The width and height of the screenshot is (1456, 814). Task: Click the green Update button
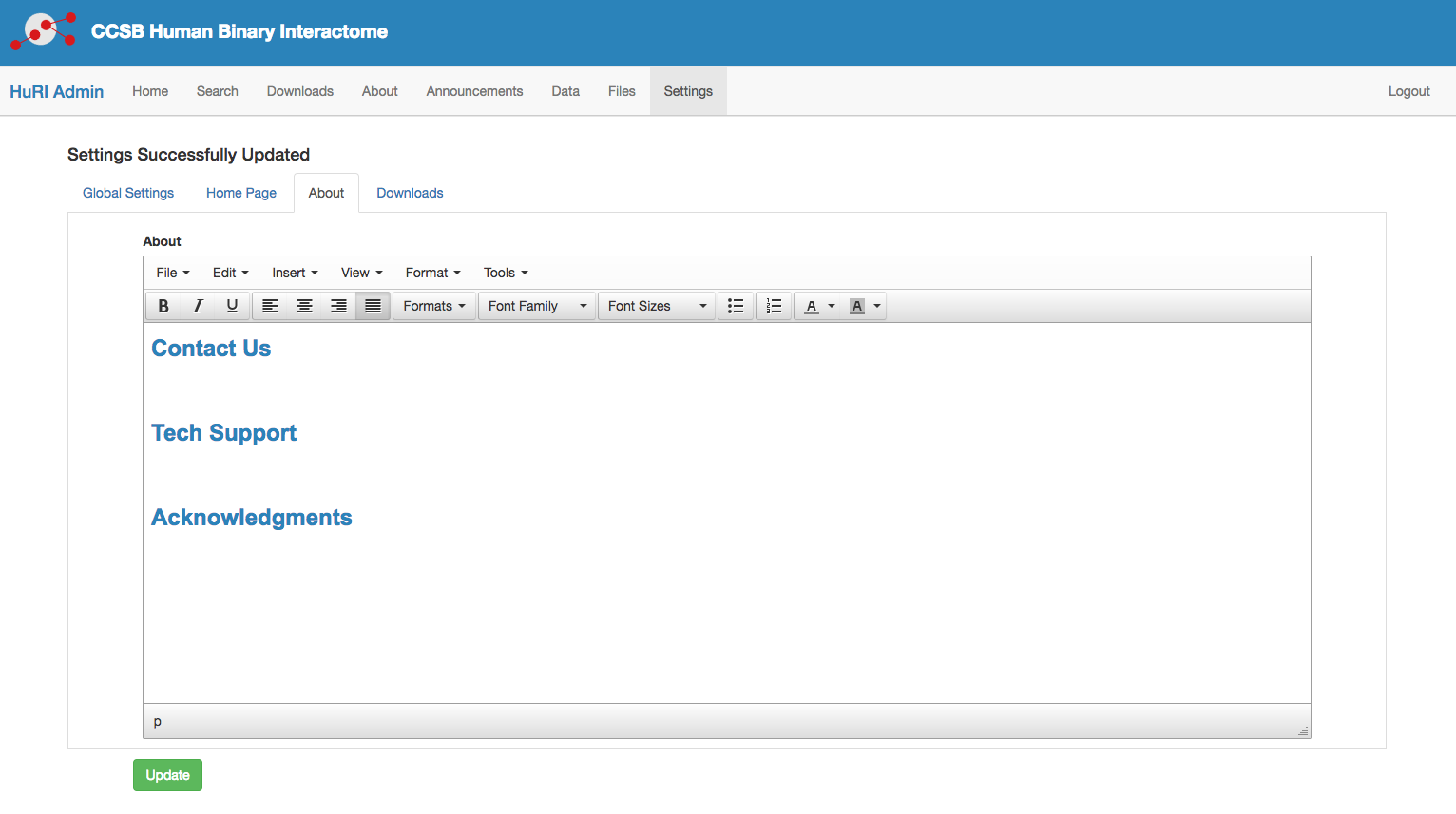pyautogui.click(x=167, y=775)
